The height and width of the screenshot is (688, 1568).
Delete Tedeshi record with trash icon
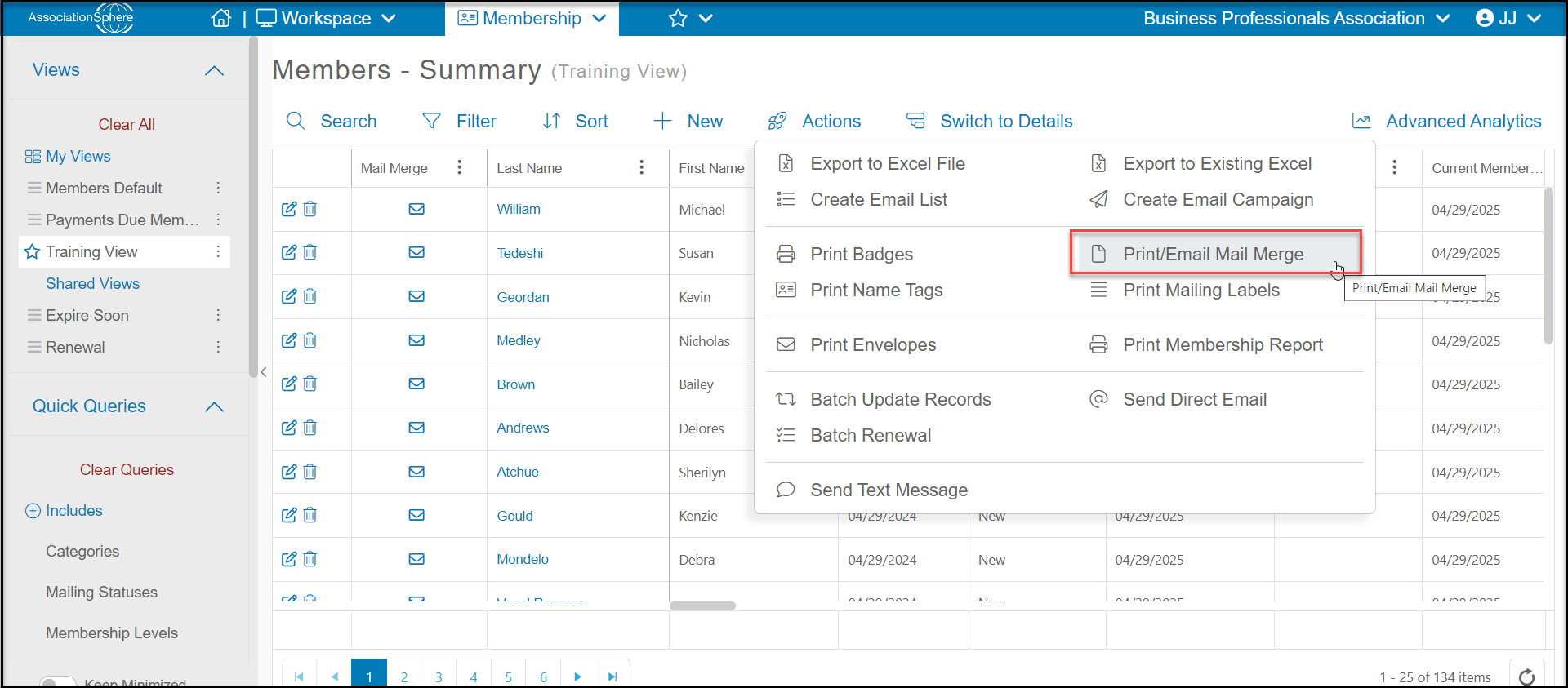coord(310,252)
